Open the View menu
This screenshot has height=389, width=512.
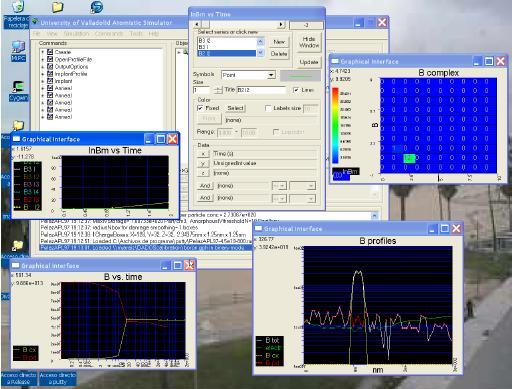click(x=52, y=34)
